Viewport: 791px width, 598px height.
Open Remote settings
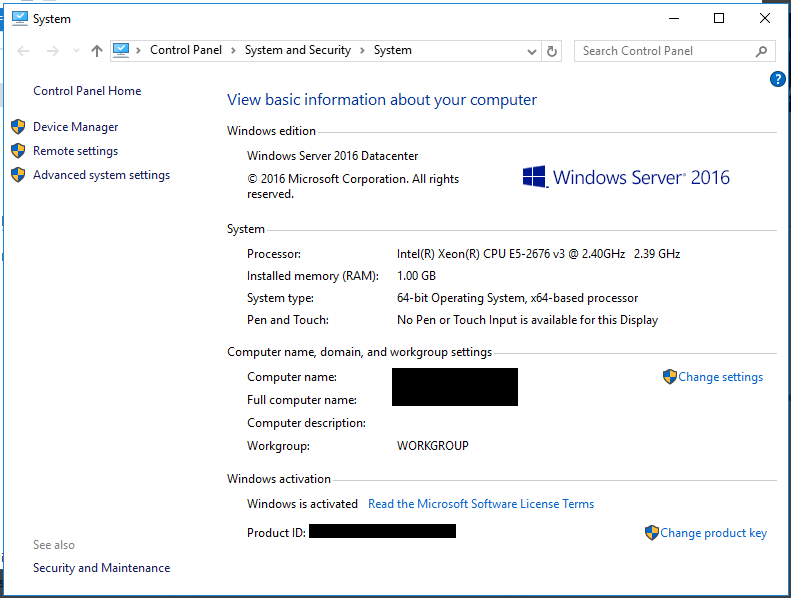[75, 151]
